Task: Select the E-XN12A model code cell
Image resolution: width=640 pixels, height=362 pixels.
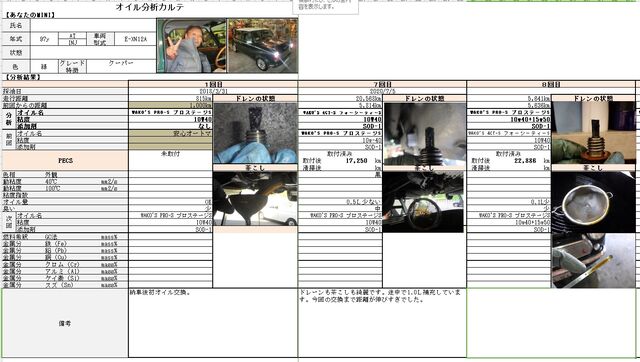Action: coord(135,39)
